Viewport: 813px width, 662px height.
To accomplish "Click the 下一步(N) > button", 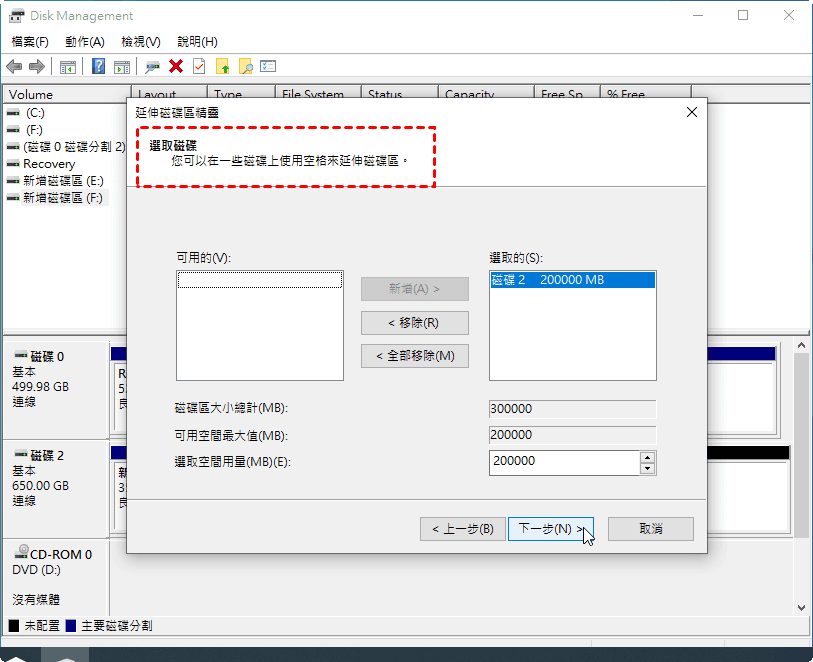I will point(550,529).
